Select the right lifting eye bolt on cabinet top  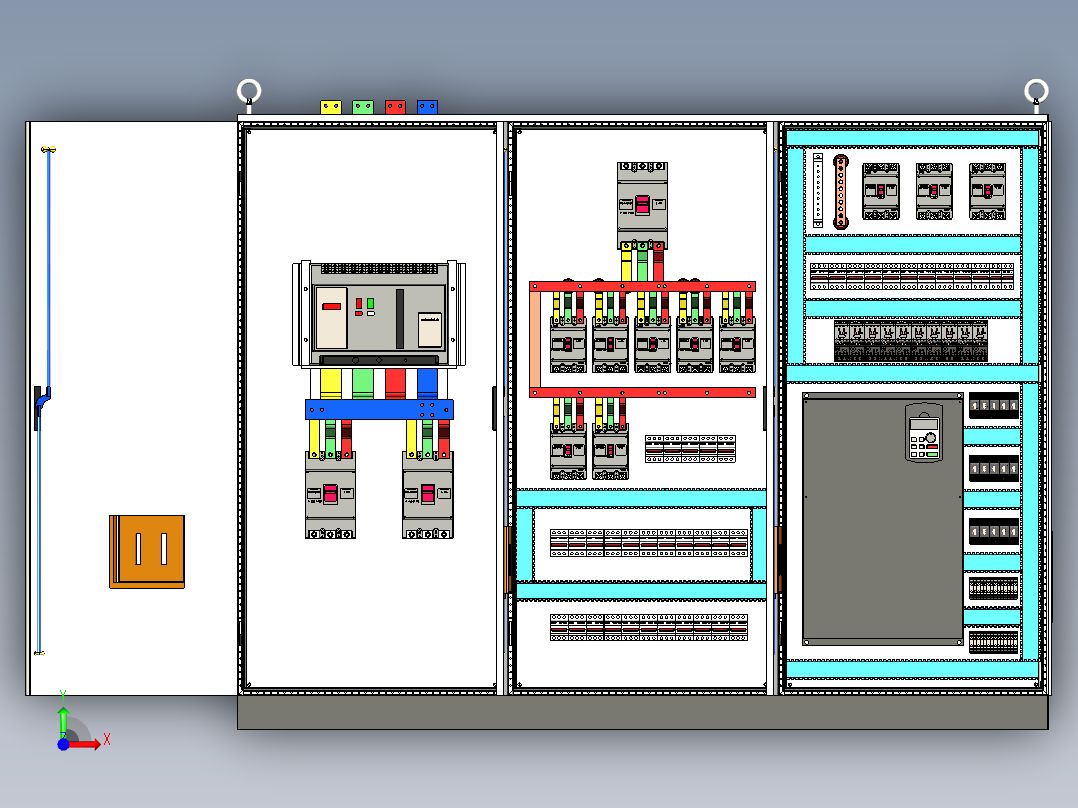coord(1036,95)
